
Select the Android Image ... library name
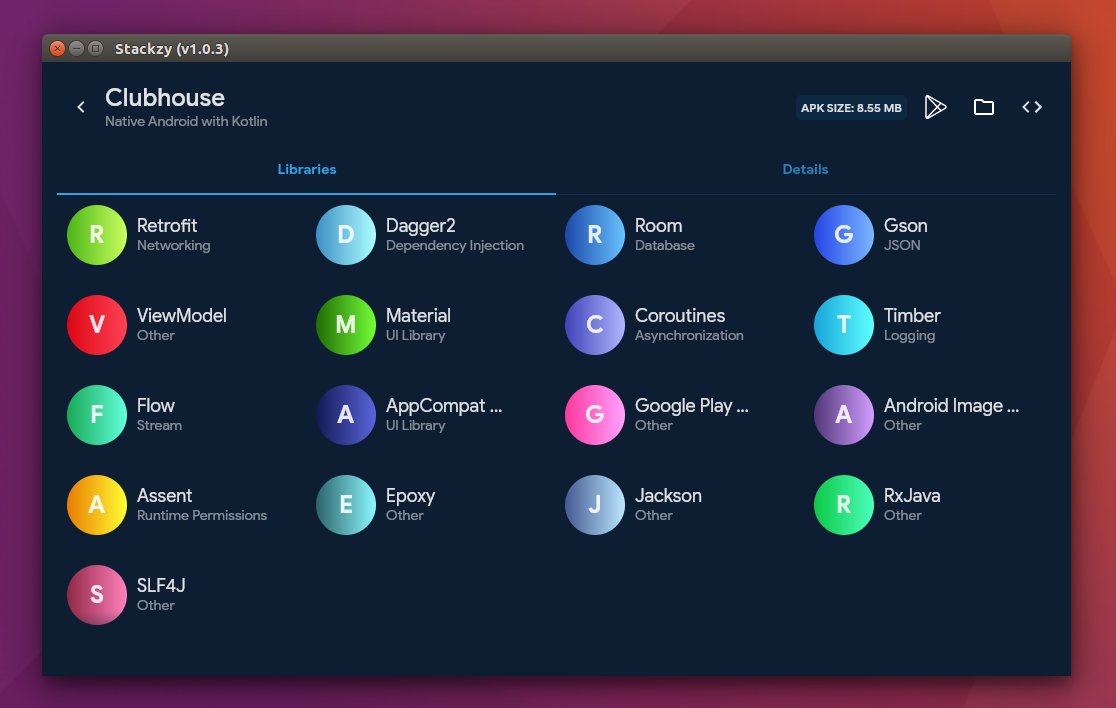pyautogui.click(x=951, y=406)
